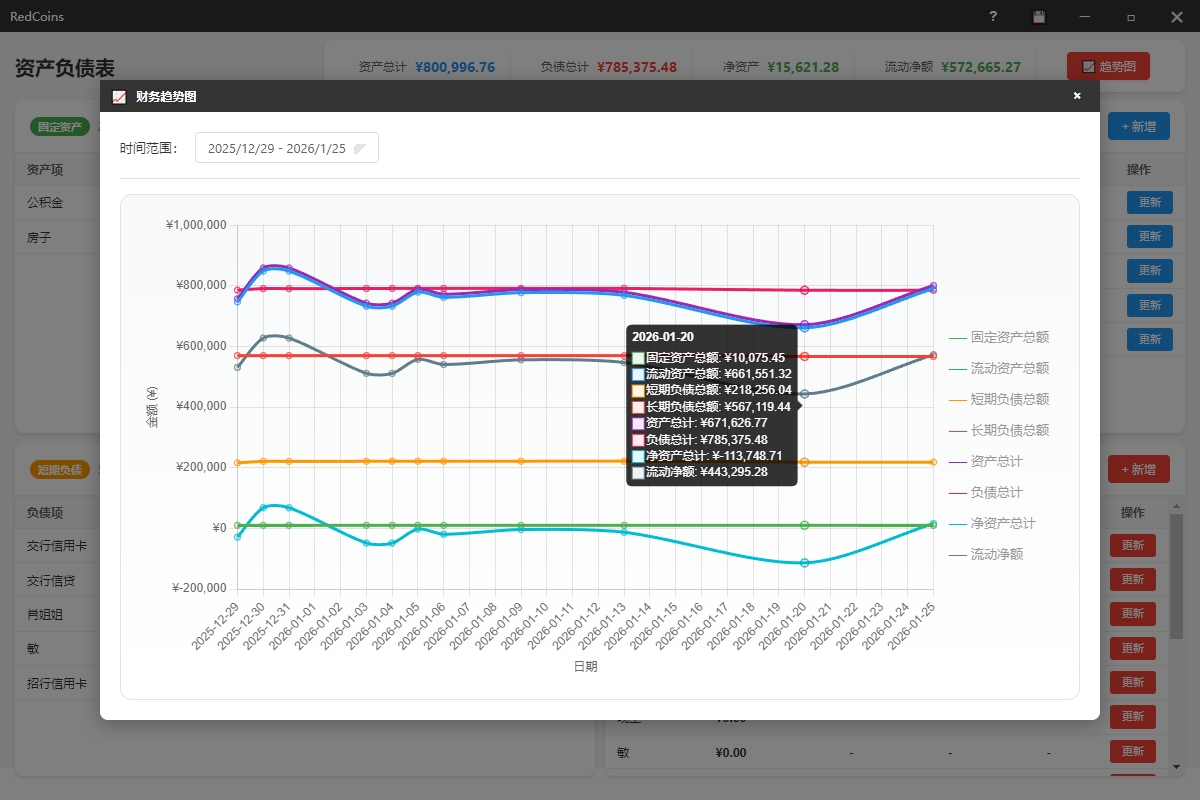The width and height of the screenshot is (1200, 800).
Task: Click the lower +新增 add button
Action: point(1138,469)
